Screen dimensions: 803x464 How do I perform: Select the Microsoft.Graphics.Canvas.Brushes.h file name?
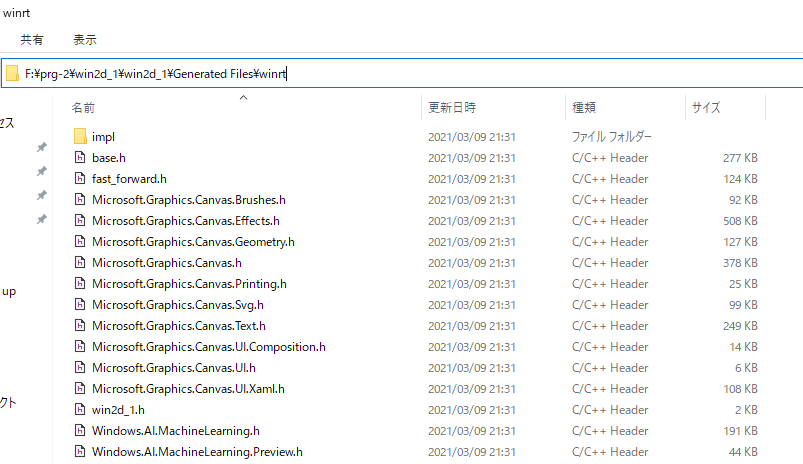[x=188, y=200]
